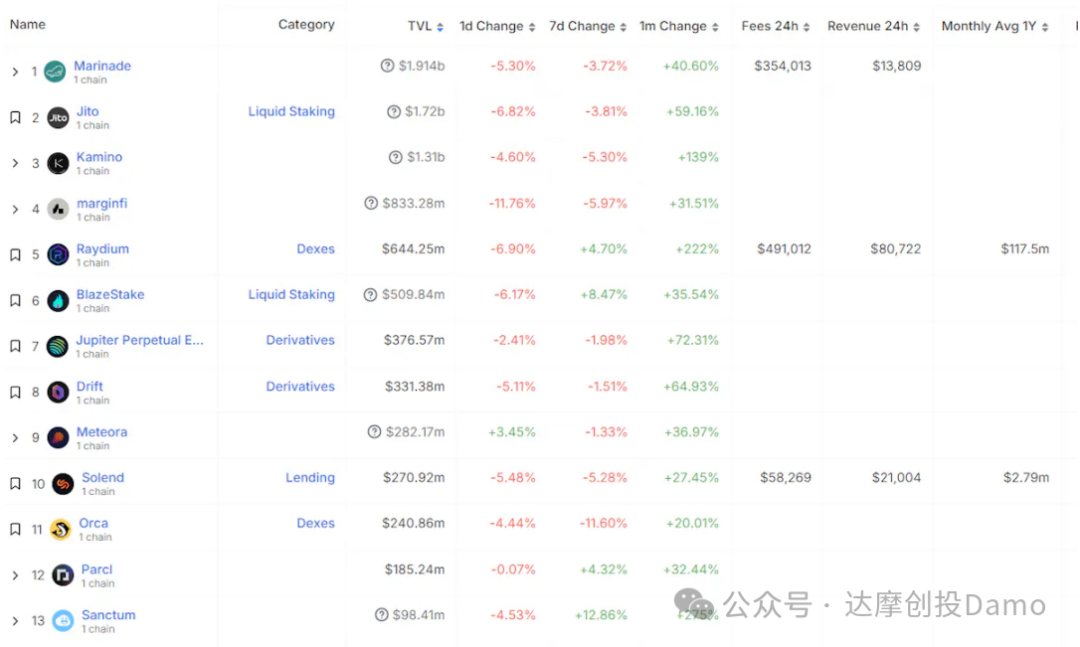This screenshot has width=1080, height=647.
Task: Open the Jupiter Perpetual protocol link
Action: pyautogui.click(x=139, y=340)
